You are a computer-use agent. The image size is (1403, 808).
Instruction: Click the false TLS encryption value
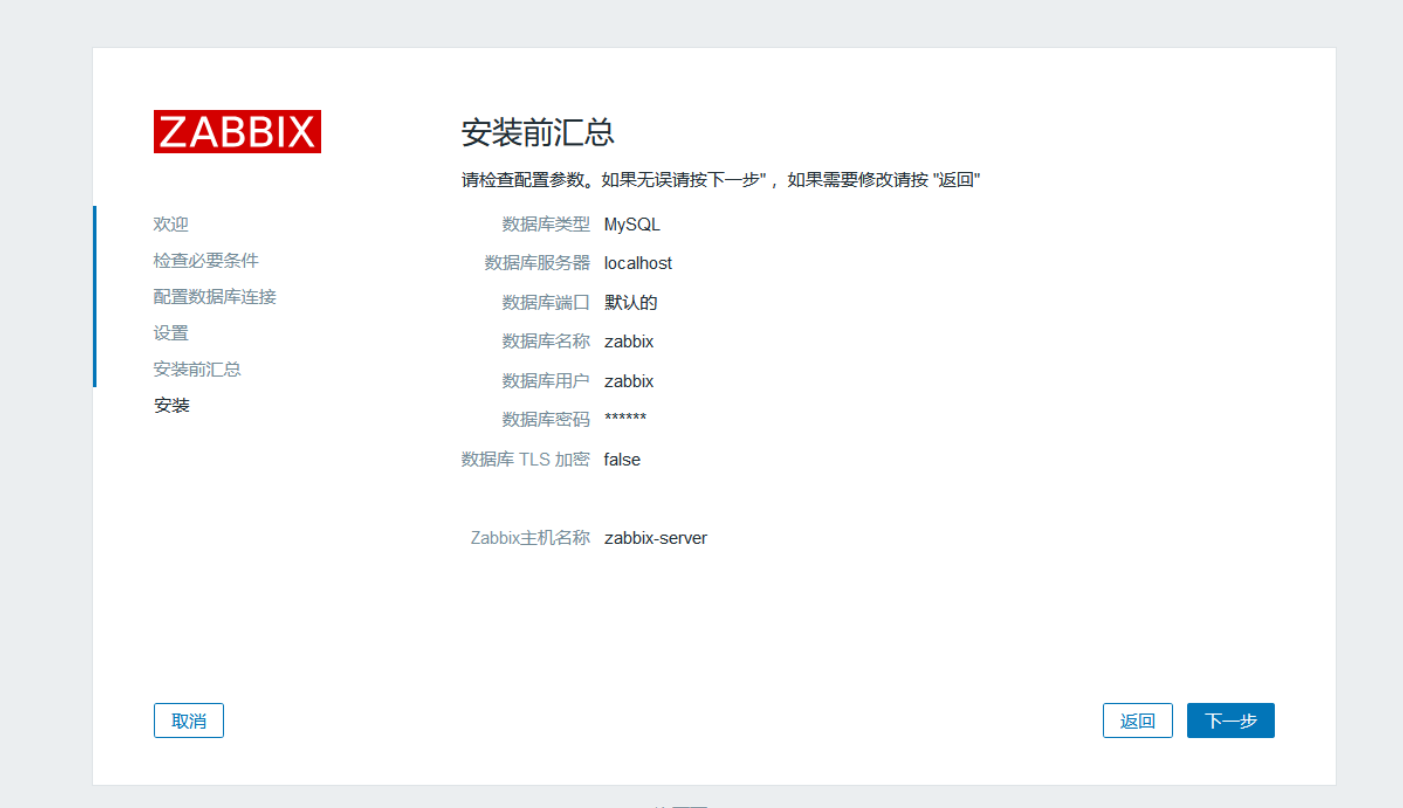coord(622,459)
